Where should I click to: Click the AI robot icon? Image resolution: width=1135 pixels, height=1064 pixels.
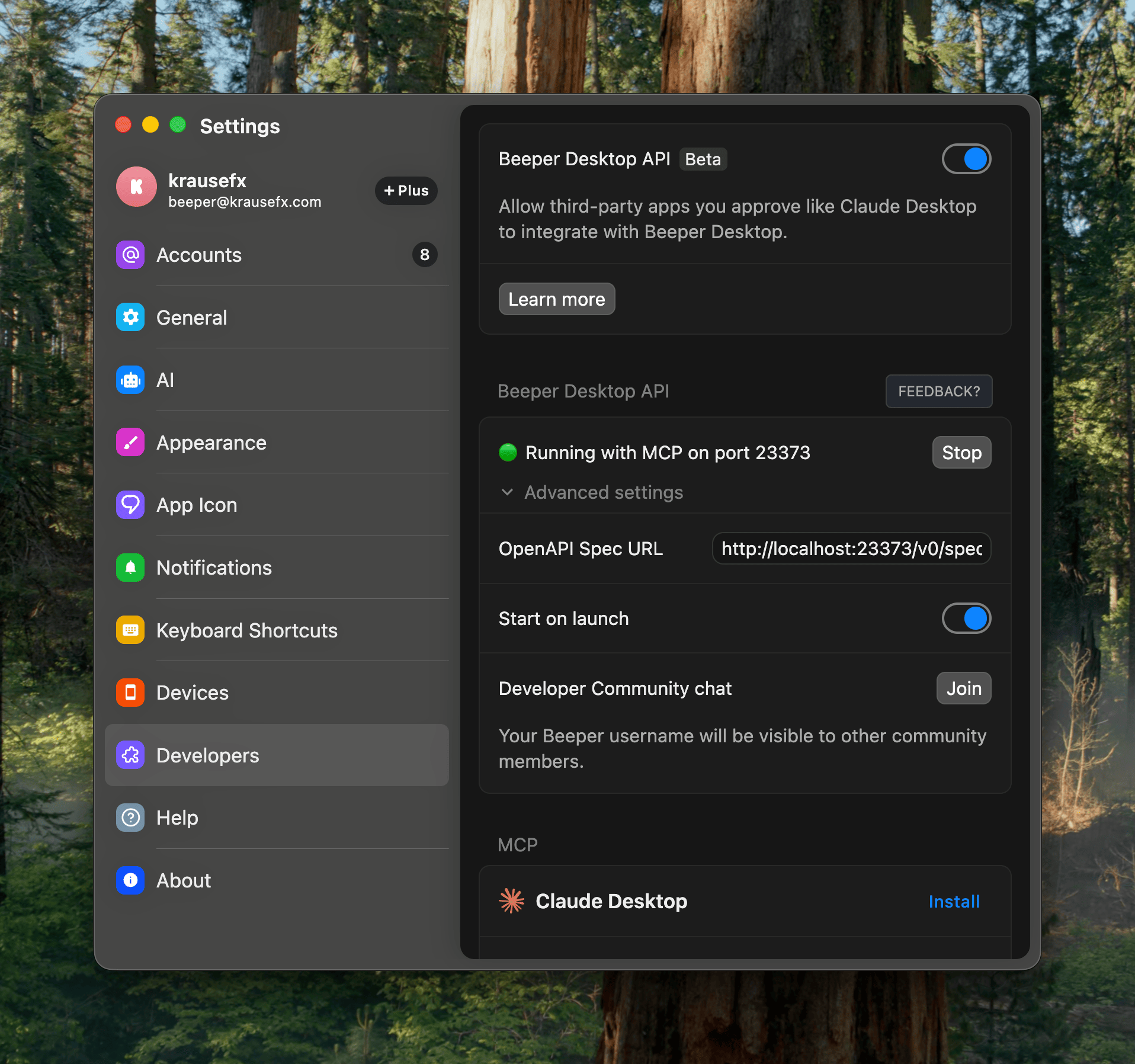tap(130, 380)
